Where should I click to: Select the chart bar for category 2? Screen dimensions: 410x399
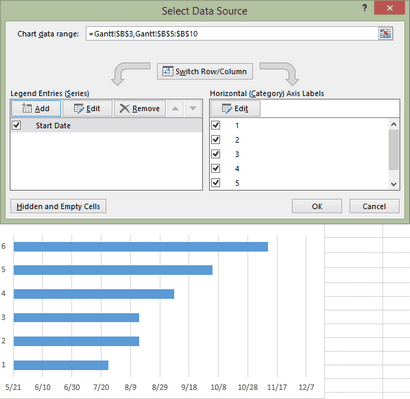point(76,341)
